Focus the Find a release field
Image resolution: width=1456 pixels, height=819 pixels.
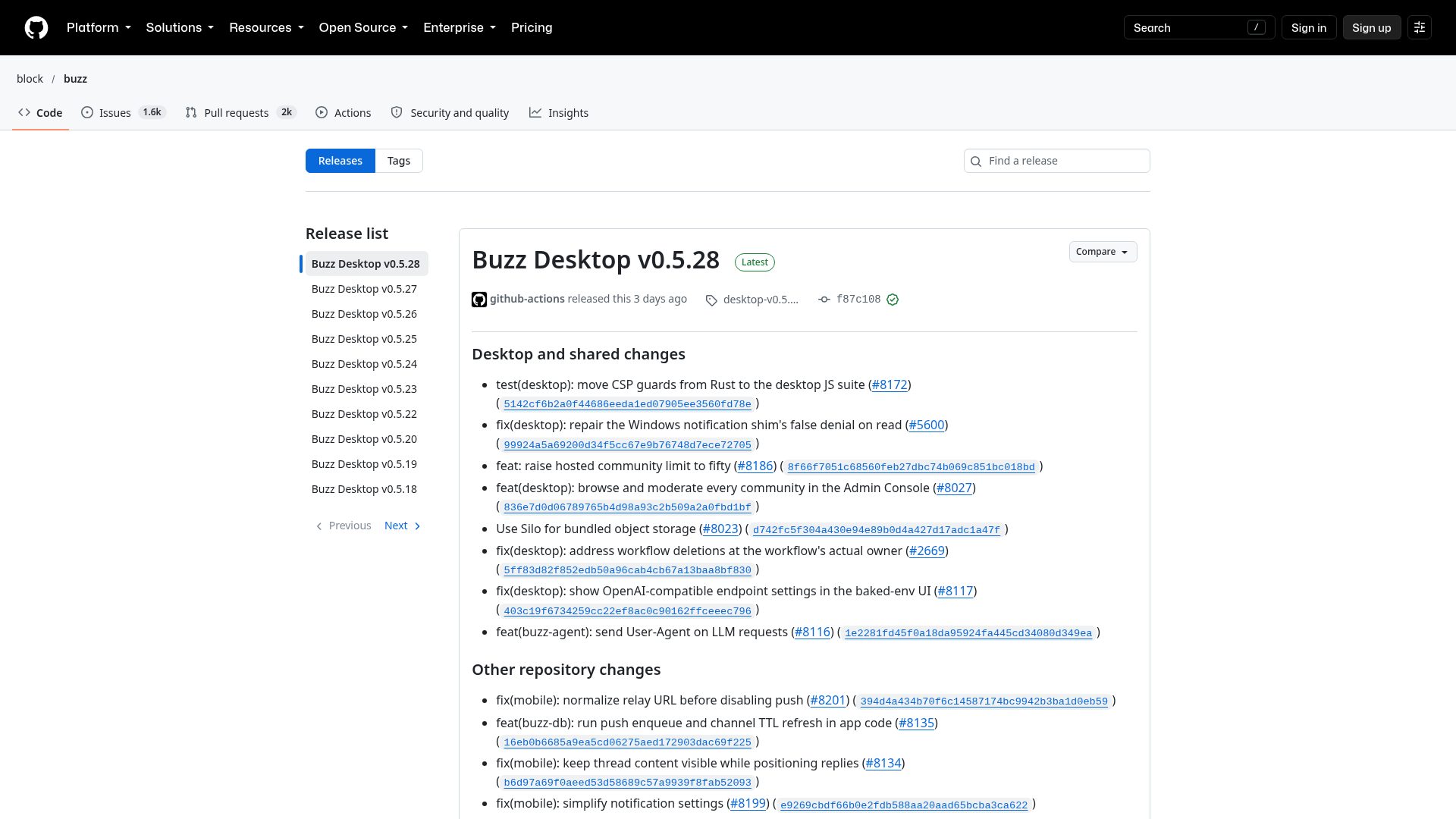tap(1057, 161)
